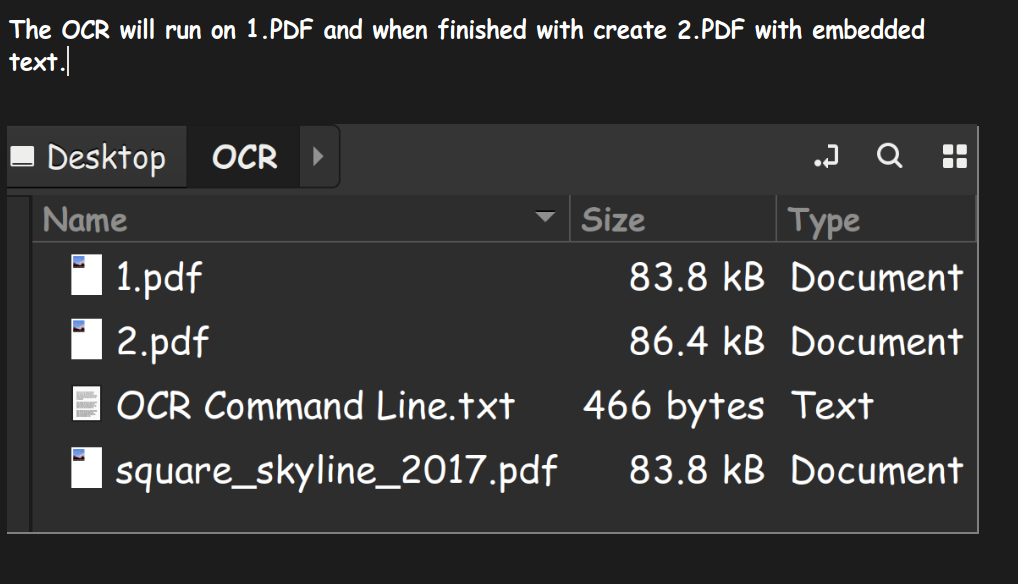Click the 1.pdf file icon
Viewport: 1018px width, 584px height.
coord(86,275)
